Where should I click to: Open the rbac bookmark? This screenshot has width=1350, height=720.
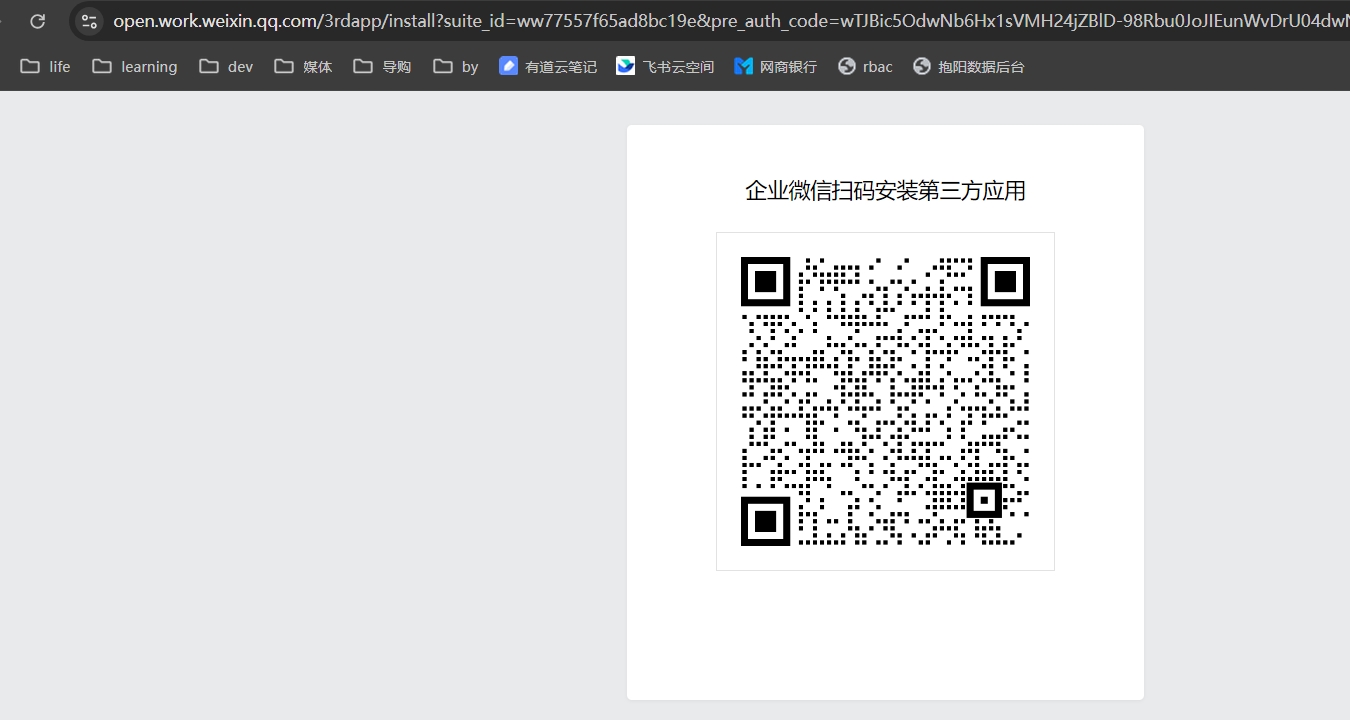pos(865,67)
